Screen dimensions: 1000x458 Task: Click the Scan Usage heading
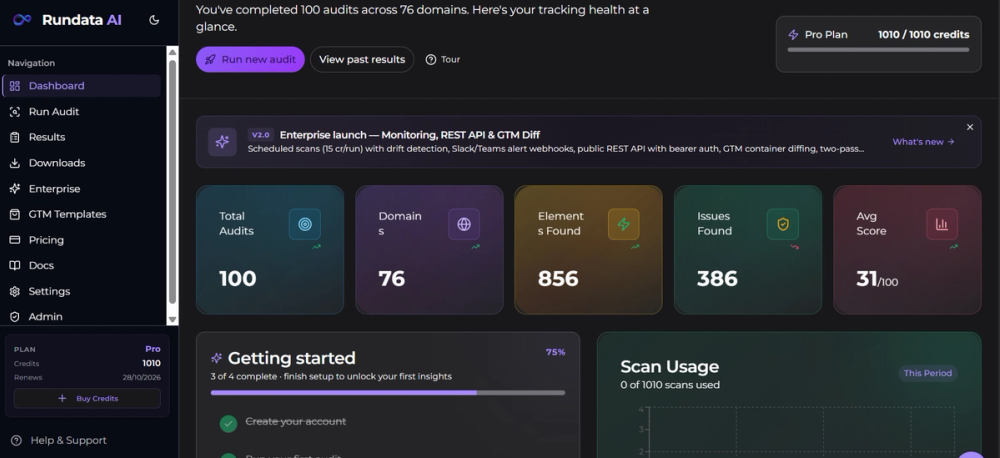670,367
